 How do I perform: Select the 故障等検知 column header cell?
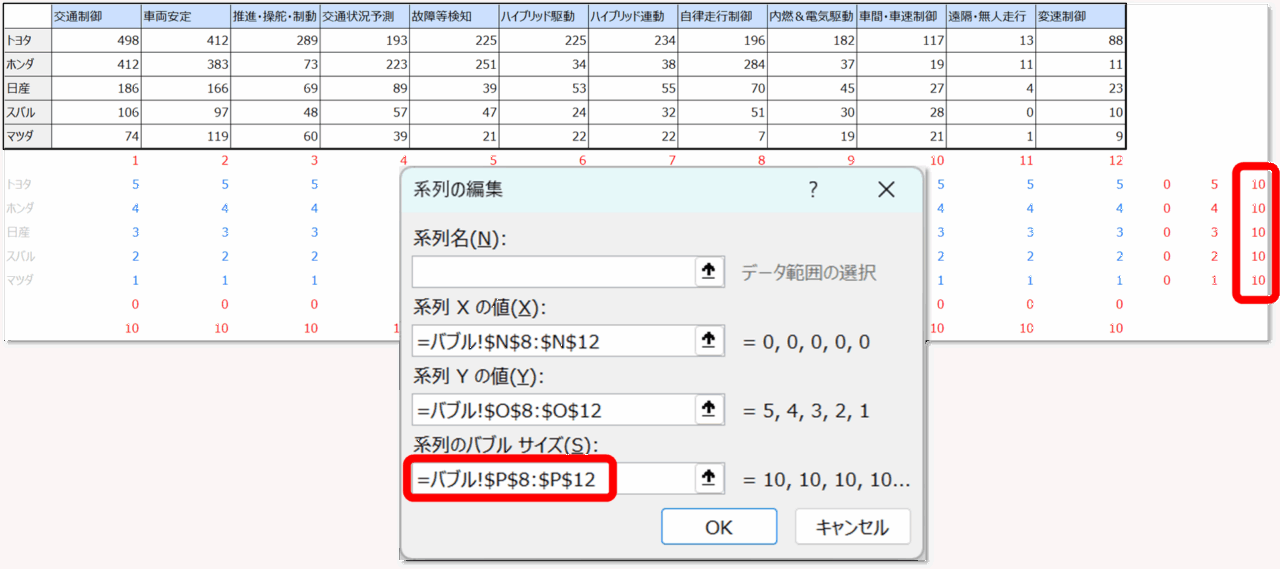[454, 16]
